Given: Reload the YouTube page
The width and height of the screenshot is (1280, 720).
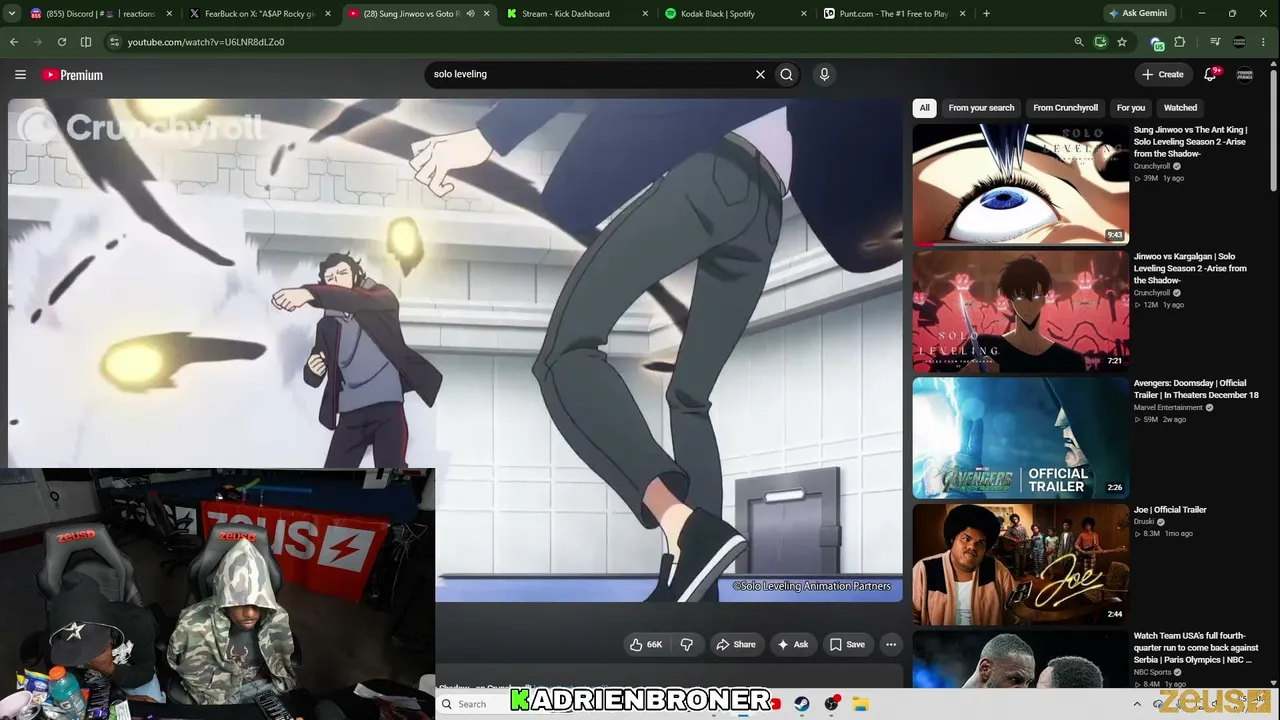Looking at the screenshot, I should coord(62,42).
